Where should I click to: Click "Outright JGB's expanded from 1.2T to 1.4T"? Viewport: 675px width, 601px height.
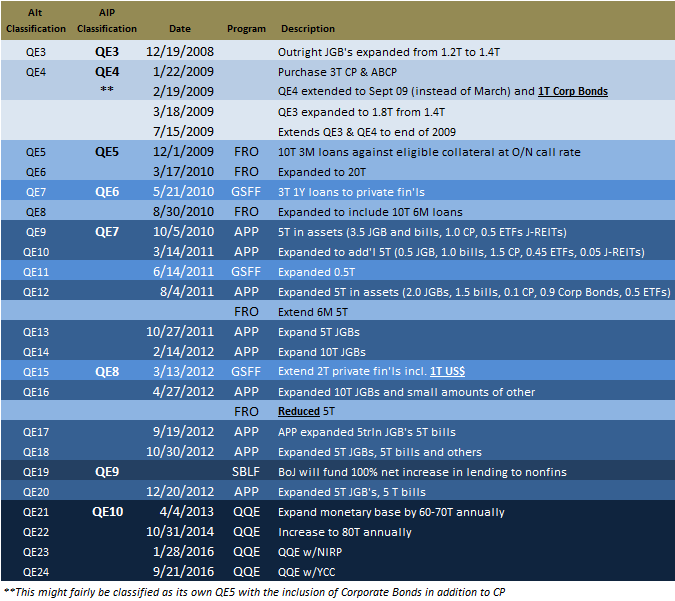tap(389, 52)
